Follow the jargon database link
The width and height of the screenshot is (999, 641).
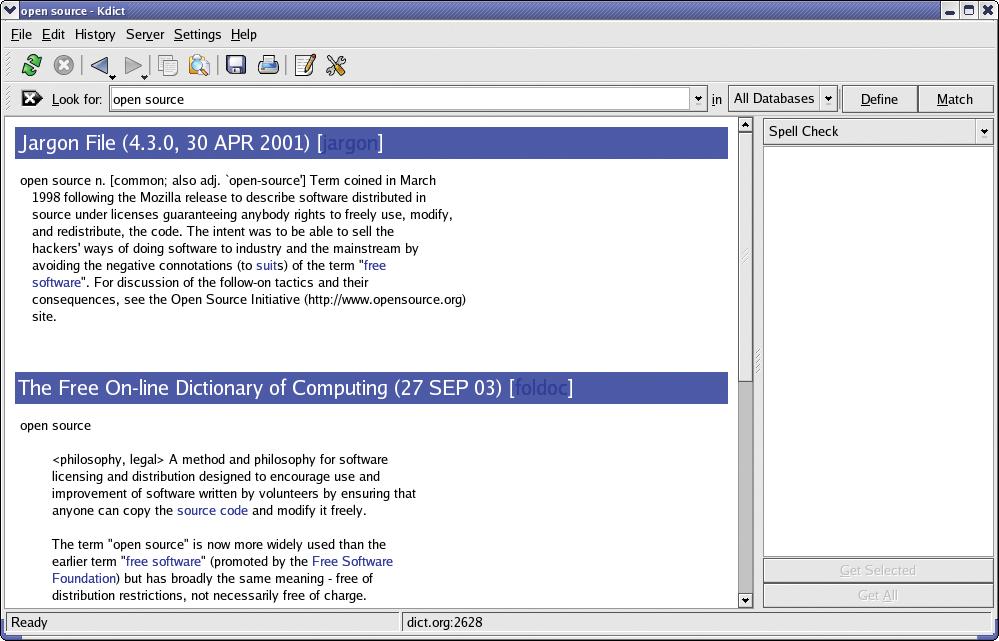[350, 143]
